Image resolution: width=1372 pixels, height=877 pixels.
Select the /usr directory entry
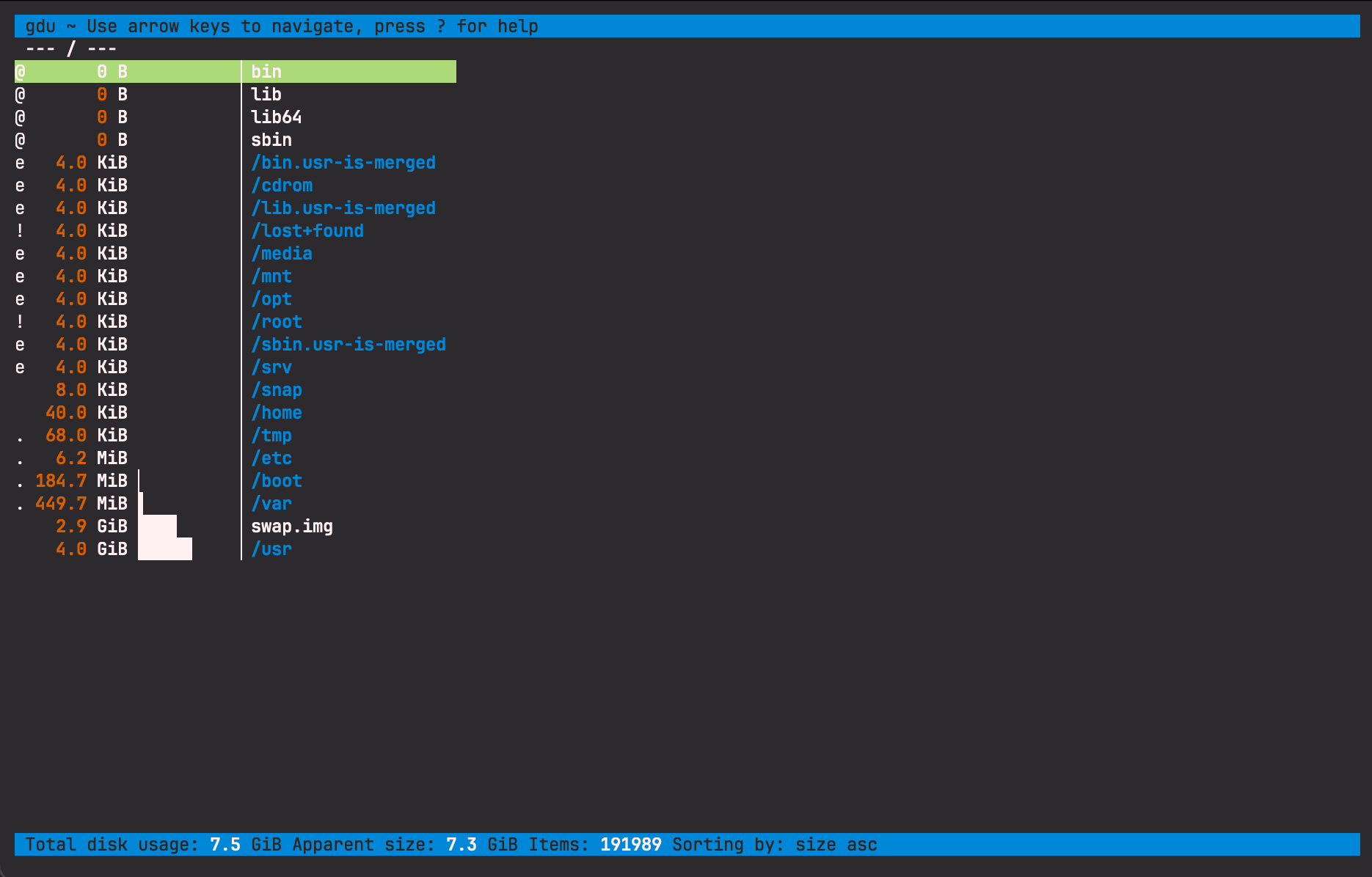click(271, 548)
